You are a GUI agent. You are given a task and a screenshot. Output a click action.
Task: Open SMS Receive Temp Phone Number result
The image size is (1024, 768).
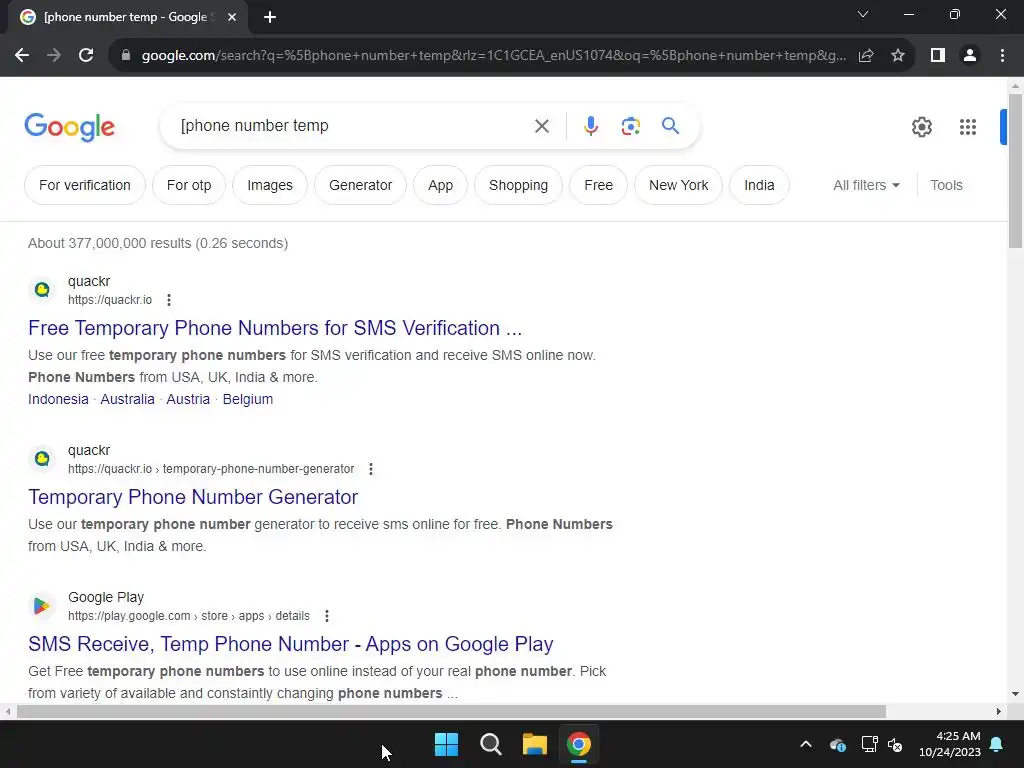point(291,644)
